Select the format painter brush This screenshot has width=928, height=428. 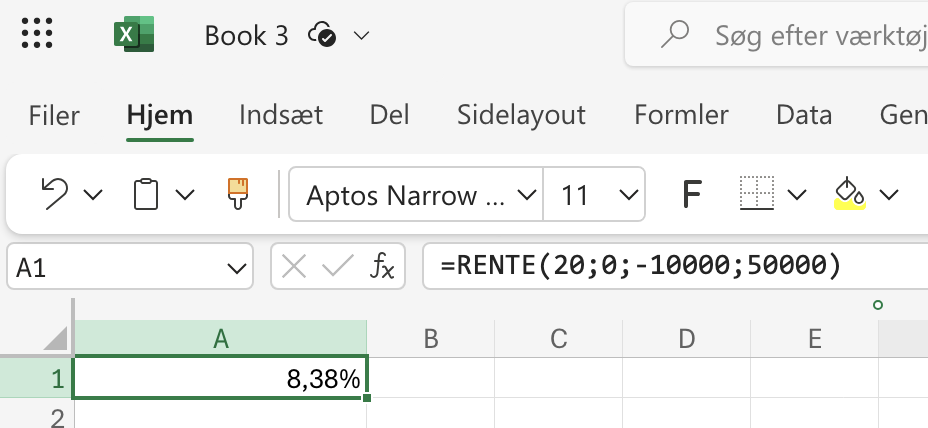click(237, 193)
